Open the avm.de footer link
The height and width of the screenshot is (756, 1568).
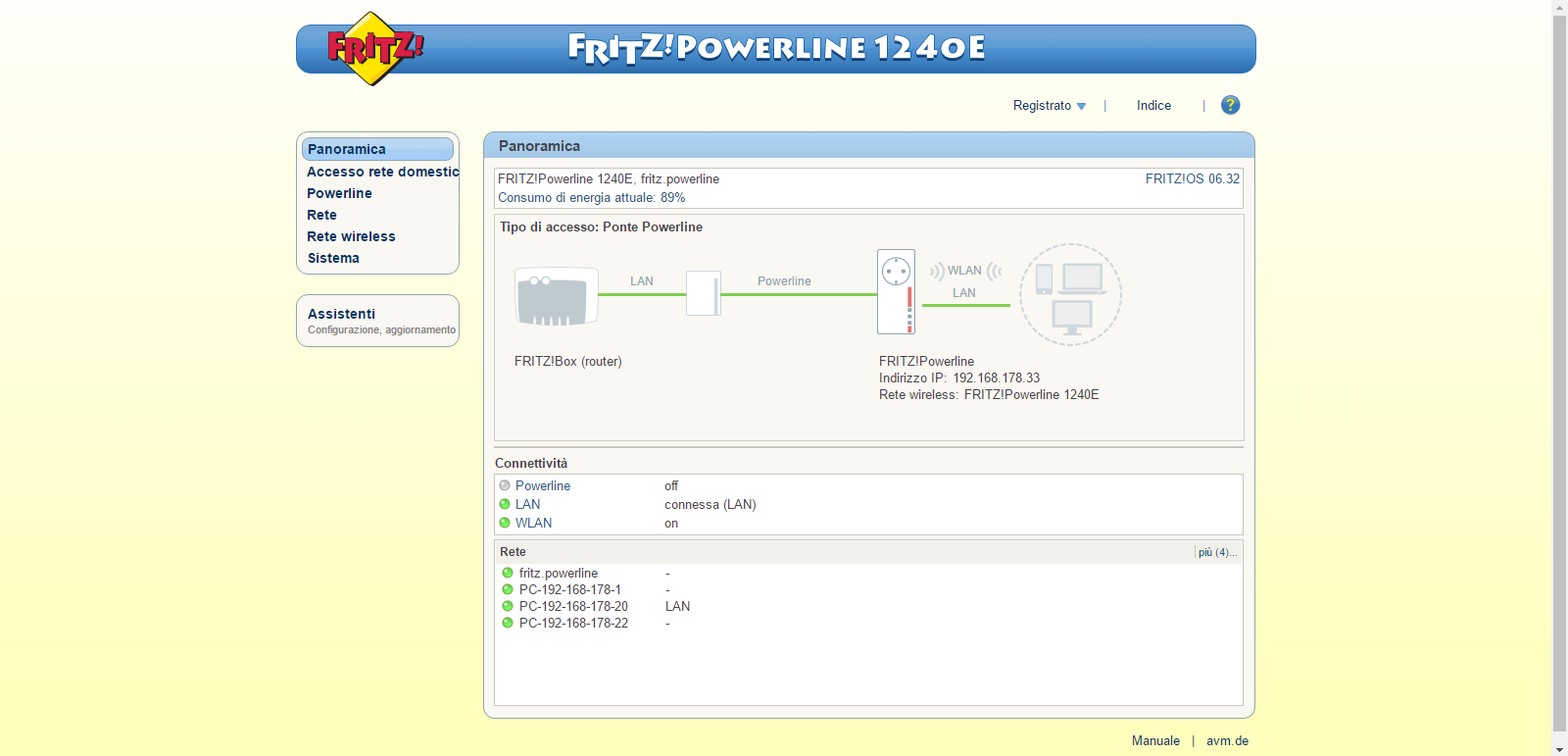pos(1227,741)
